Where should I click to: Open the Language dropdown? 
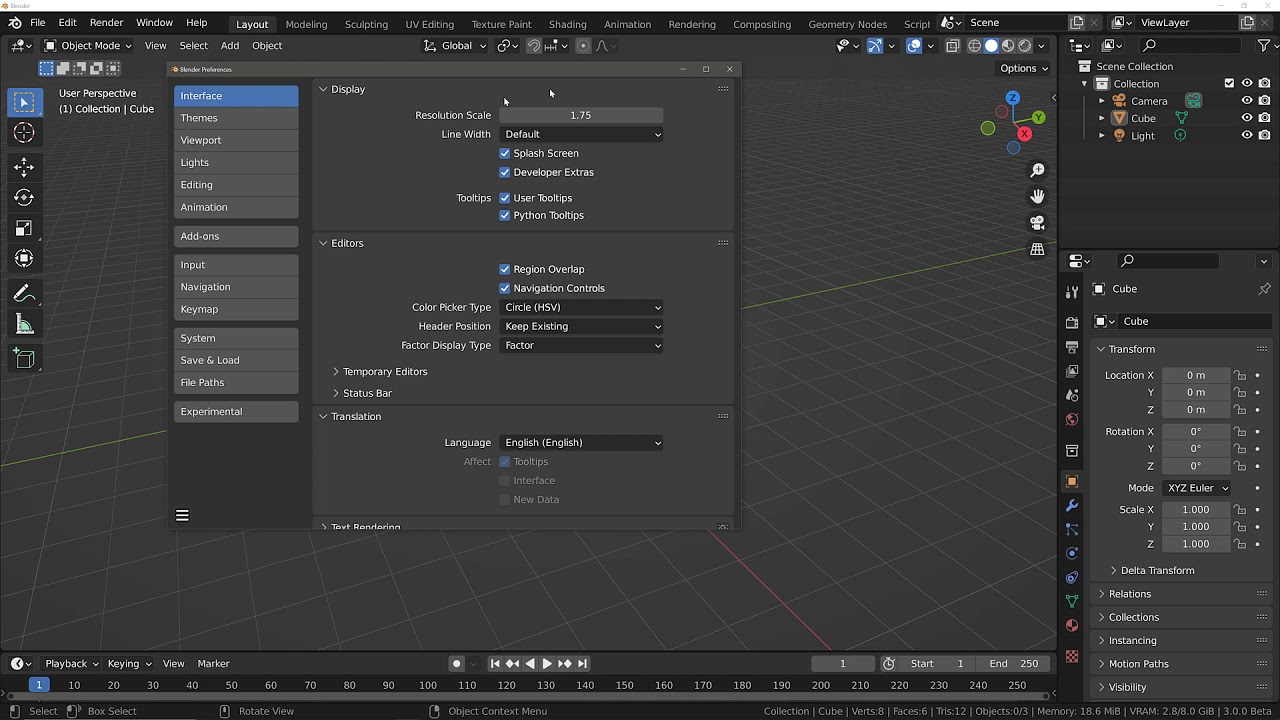point(581,442)
